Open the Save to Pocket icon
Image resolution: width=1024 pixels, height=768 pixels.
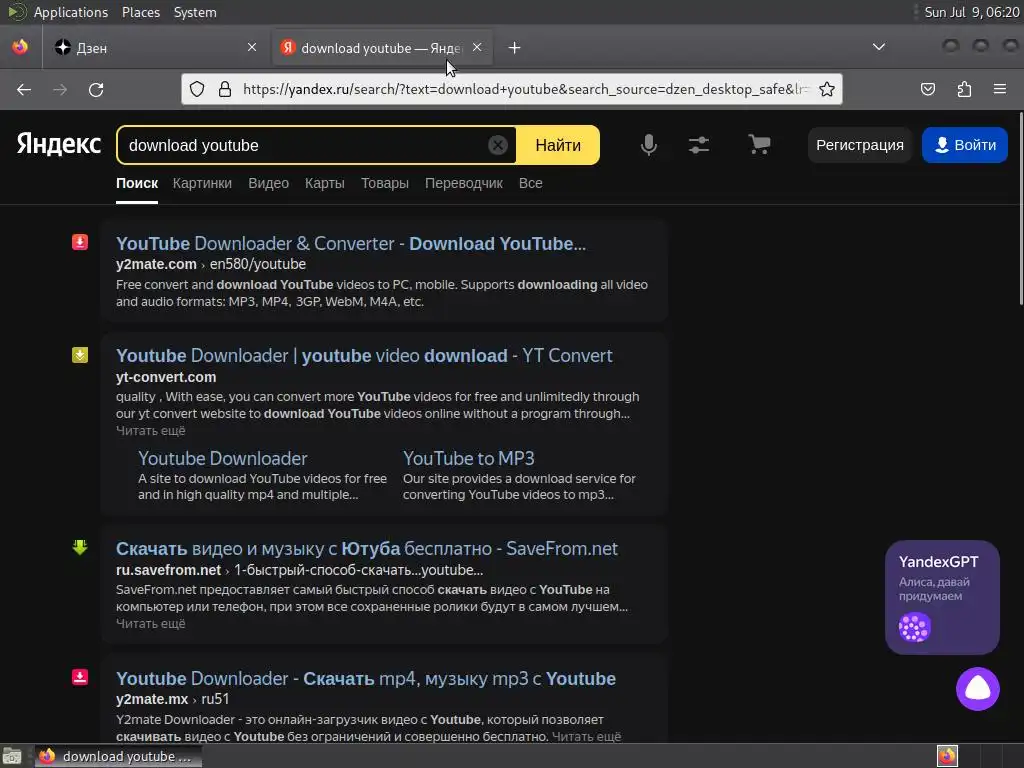[928, 89]
